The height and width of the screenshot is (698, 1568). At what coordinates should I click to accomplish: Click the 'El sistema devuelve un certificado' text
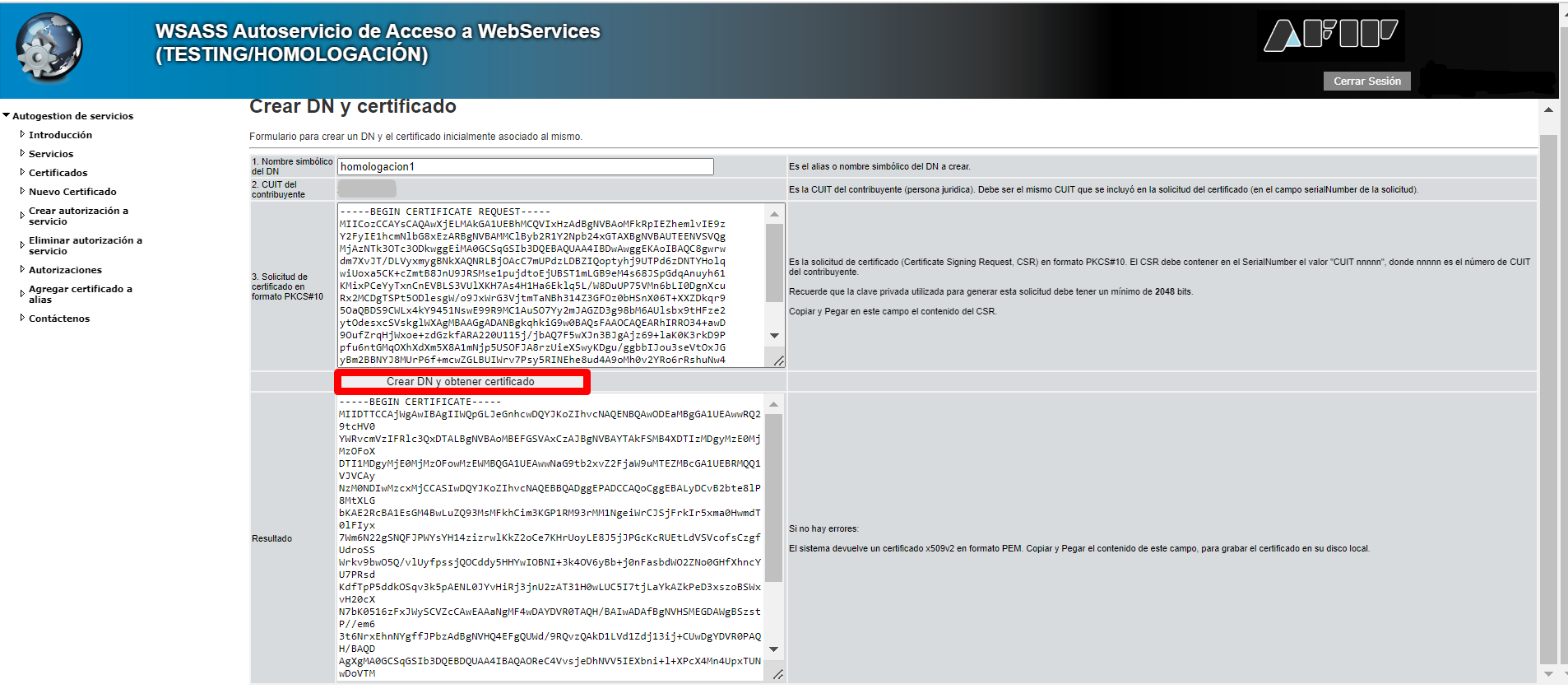click(1079, 548)
